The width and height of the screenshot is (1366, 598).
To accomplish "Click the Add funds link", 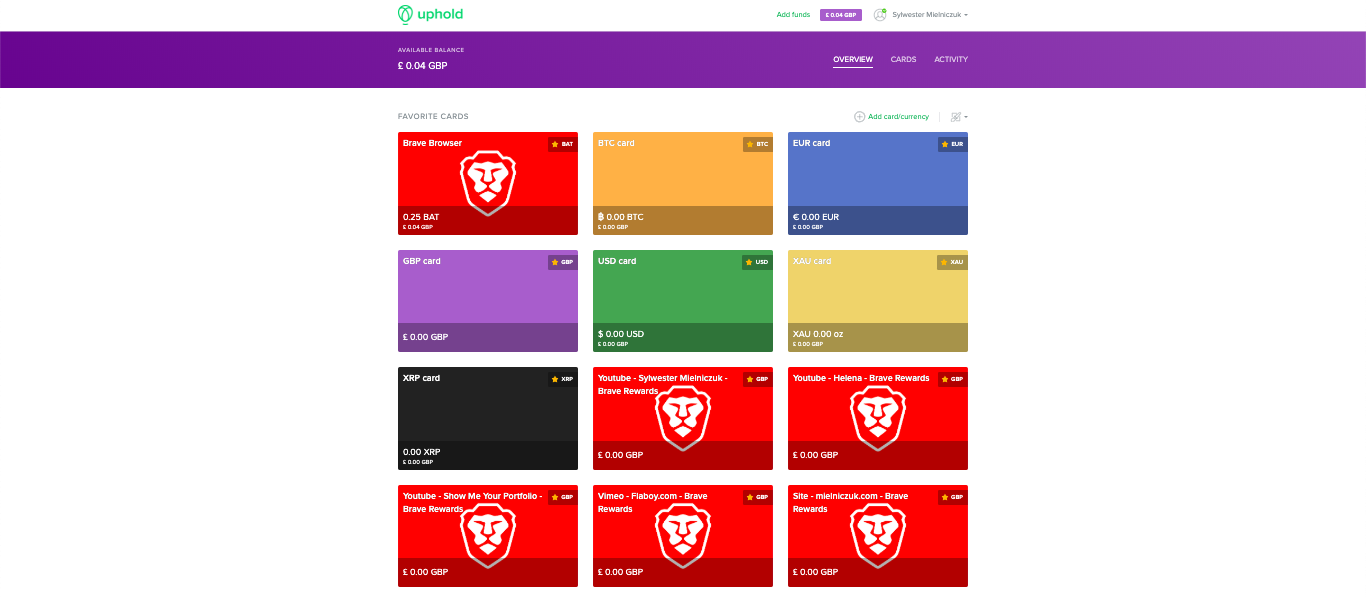I will pos(793,15).
